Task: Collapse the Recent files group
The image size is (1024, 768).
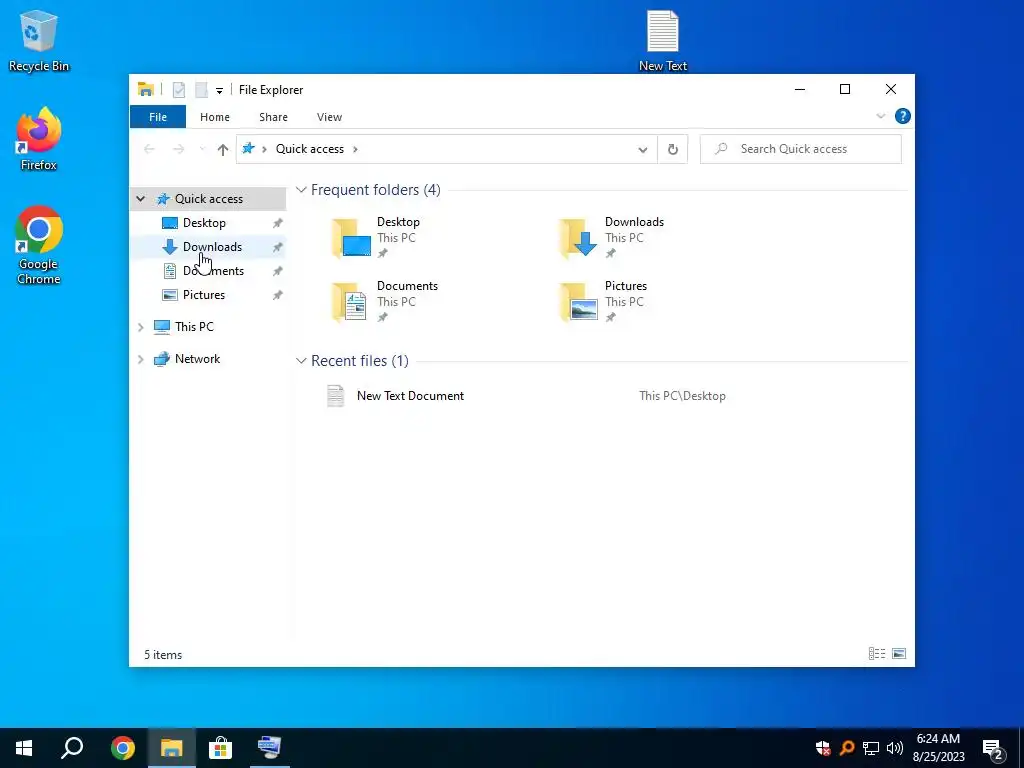Action: click(x=301, y=360)
